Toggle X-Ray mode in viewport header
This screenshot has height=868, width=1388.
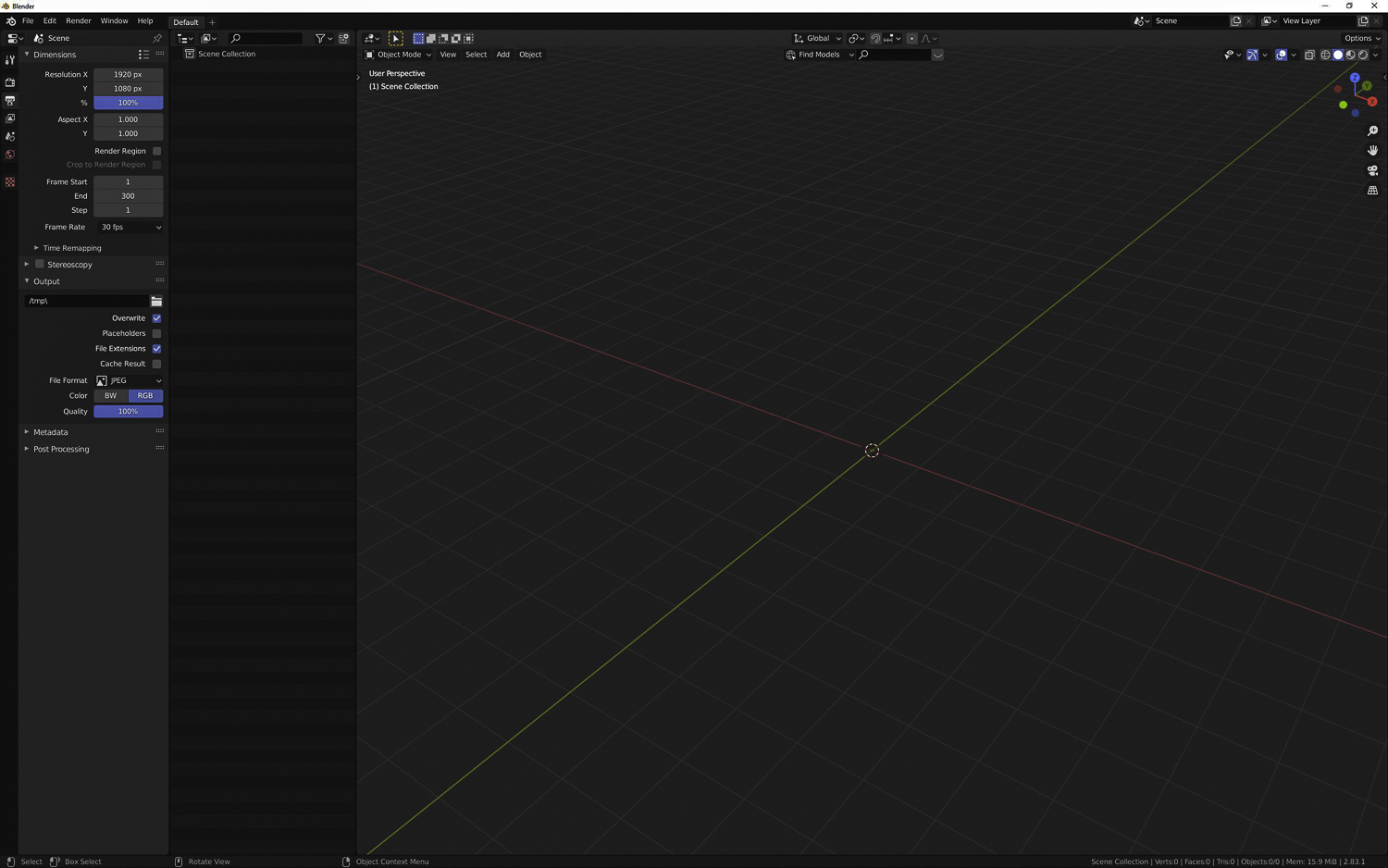(1309, 55)
